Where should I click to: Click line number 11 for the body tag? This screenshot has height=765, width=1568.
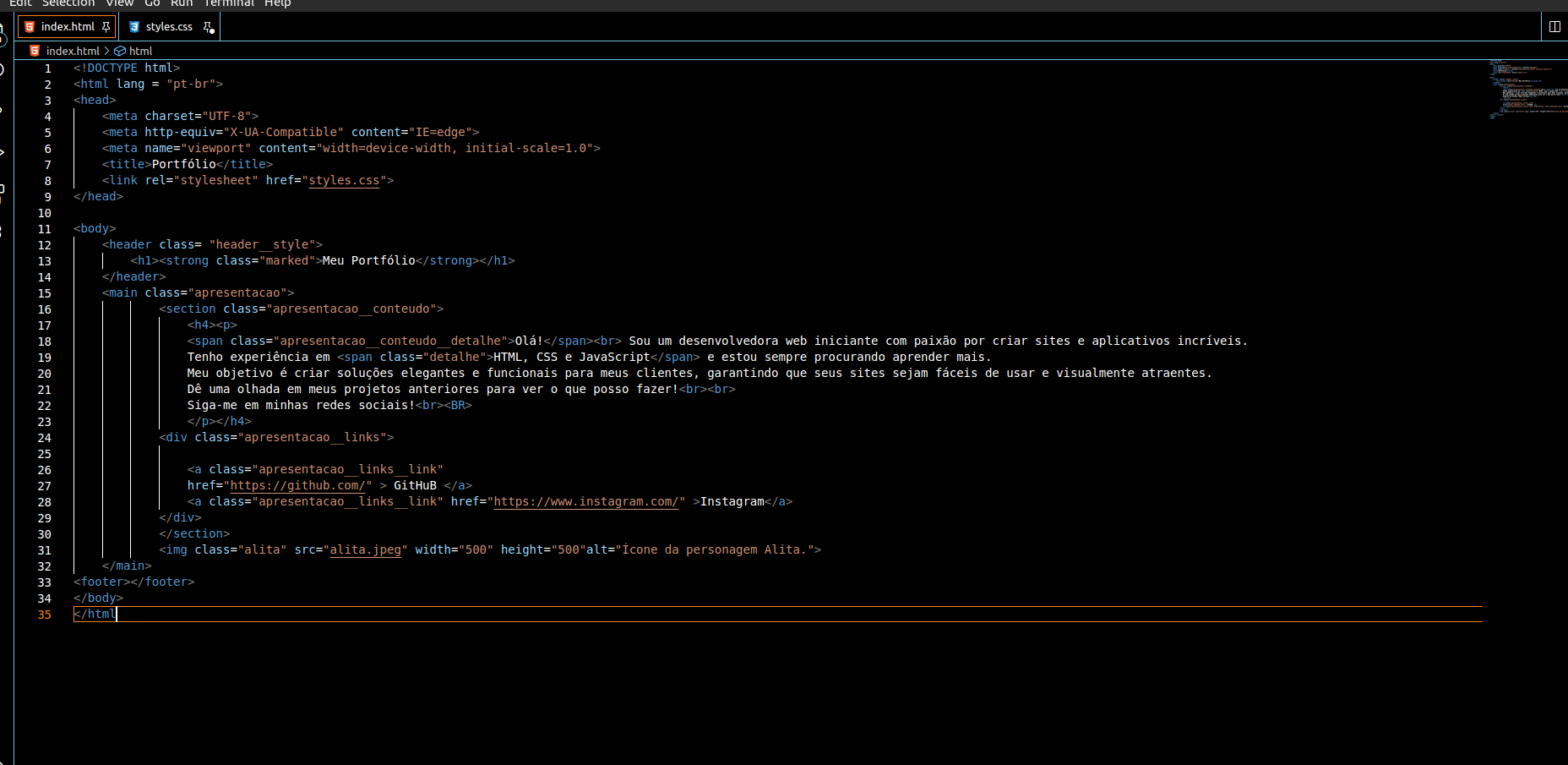(x=44, y=229)
